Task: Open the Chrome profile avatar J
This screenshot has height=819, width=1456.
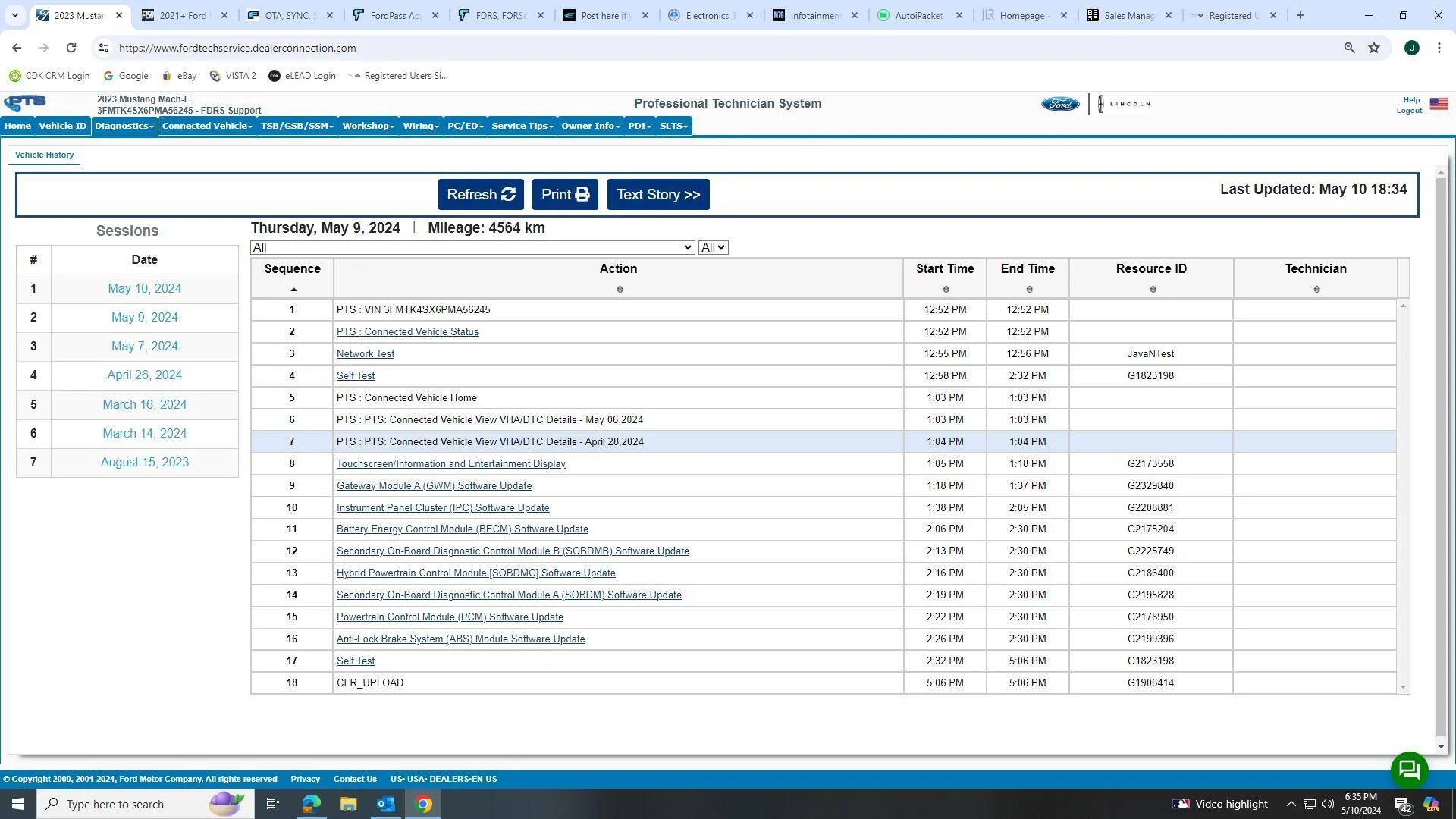Action: 1411,48
